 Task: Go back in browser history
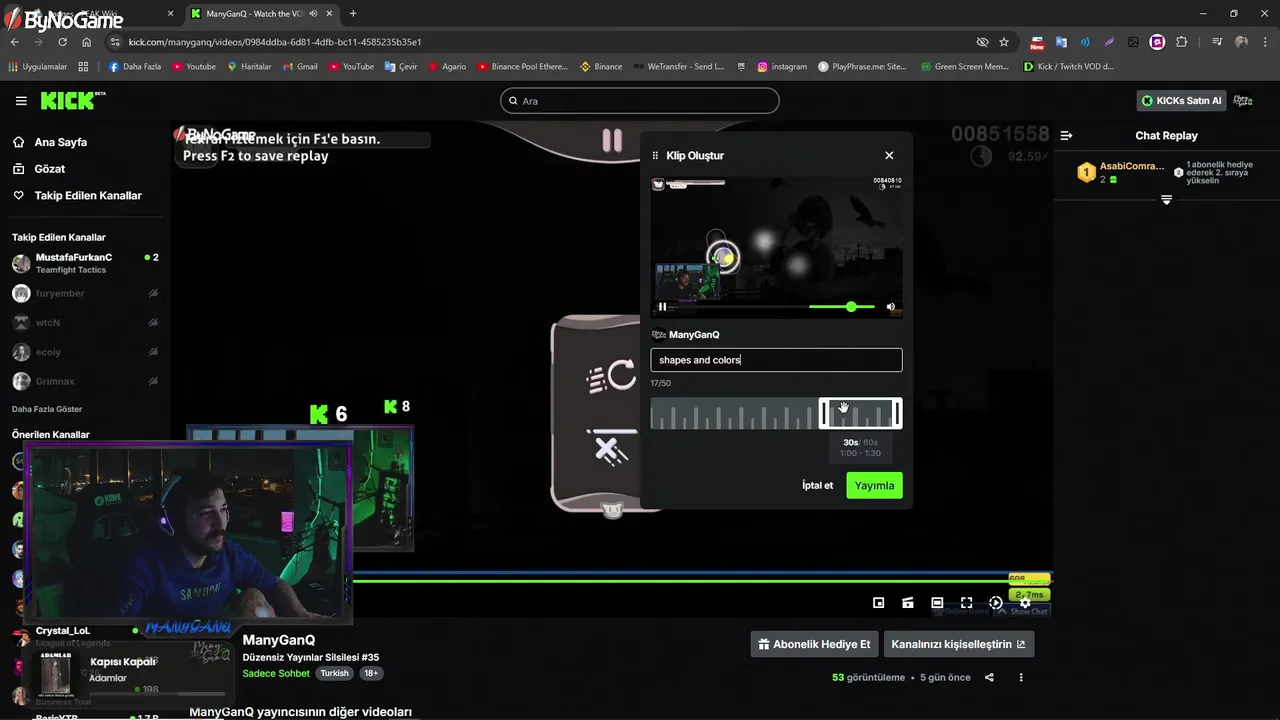click(x=15, y=42)
